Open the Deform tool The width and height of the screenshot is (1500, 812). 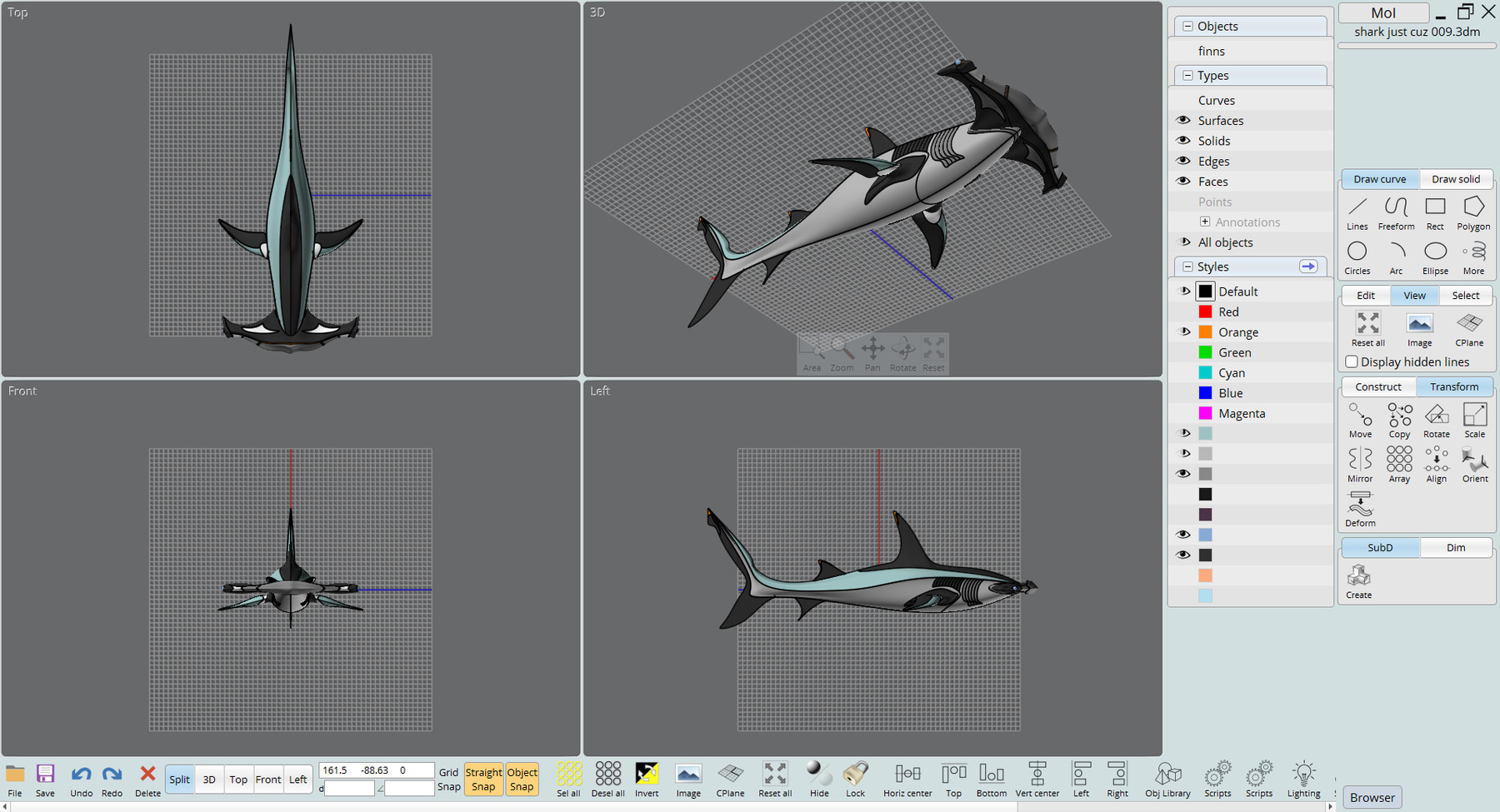pyautogui.click(x=1359, y=508)
